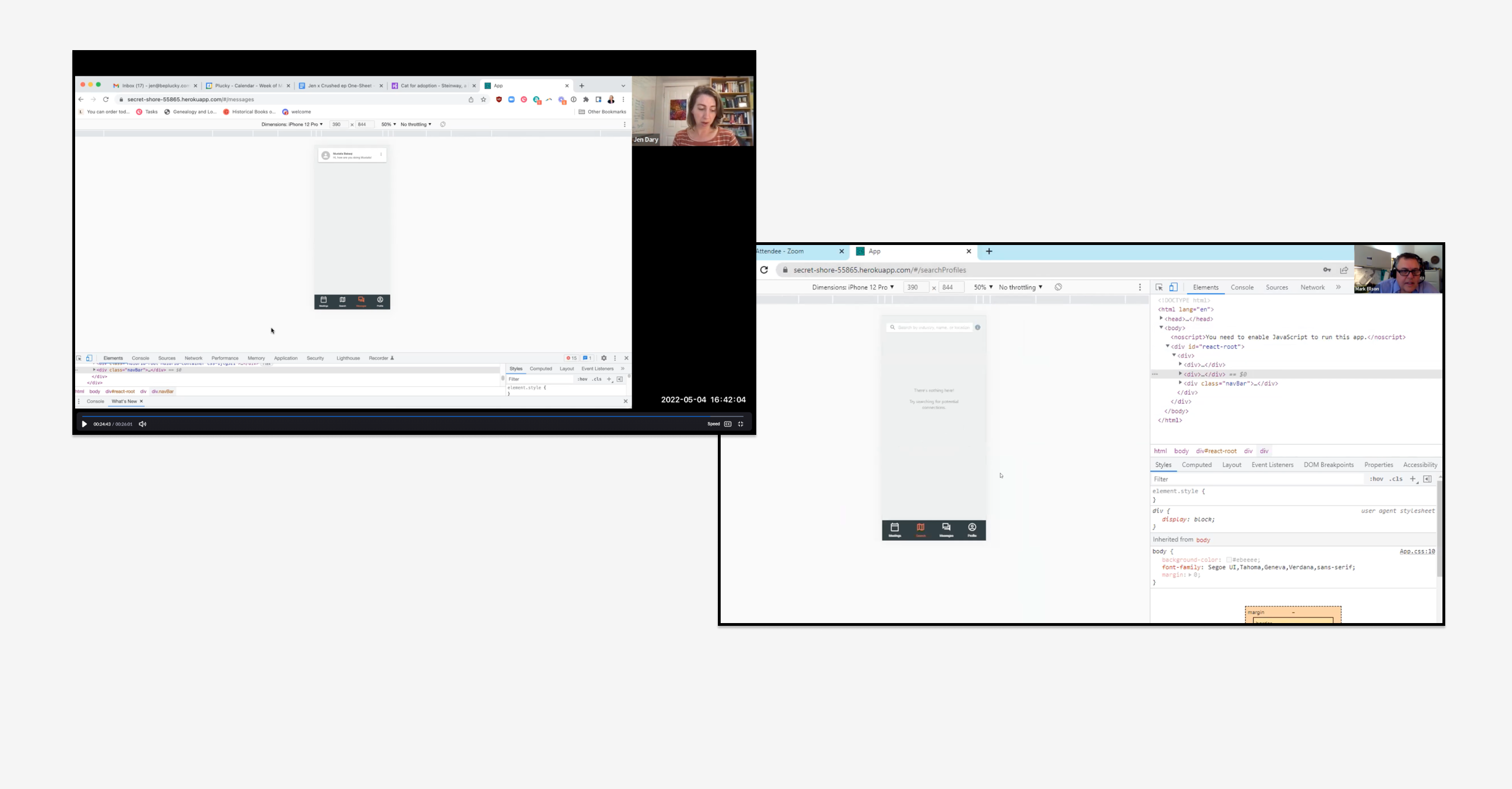Open Performance tab in left DevTools

click(x=225, y=359)
